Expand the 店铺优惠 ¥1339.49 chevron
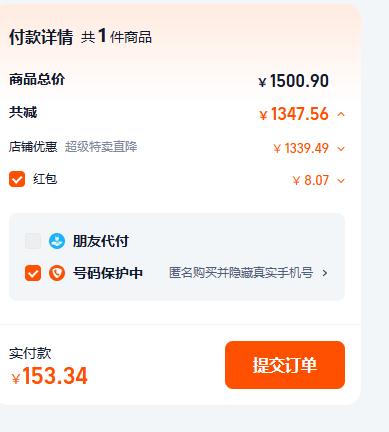This screenshot has width=389, height=432. click(341, 149)
